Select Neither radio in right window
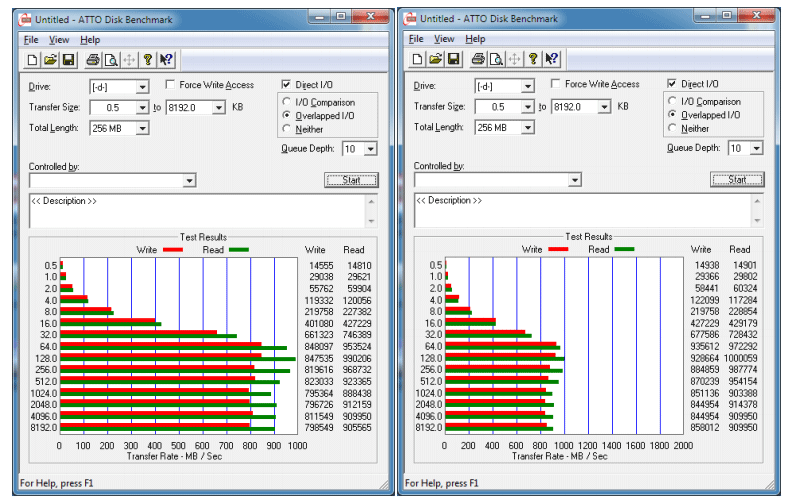Image resolution: width=788 pixels, height=504 pixels. pos(672,128)
